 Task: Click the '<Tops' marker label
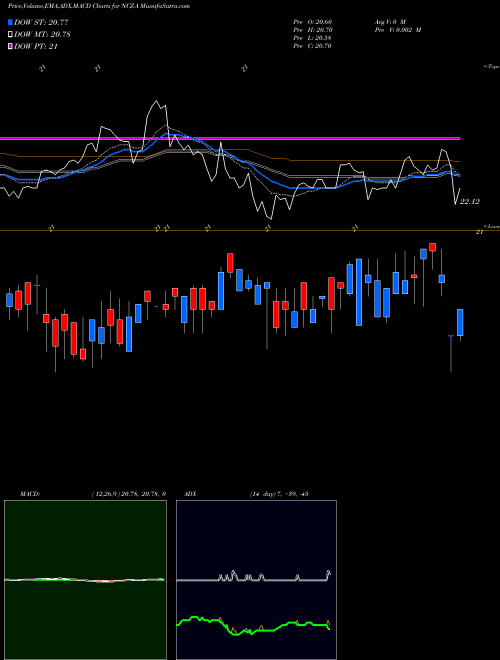click(x=492, y=67)
